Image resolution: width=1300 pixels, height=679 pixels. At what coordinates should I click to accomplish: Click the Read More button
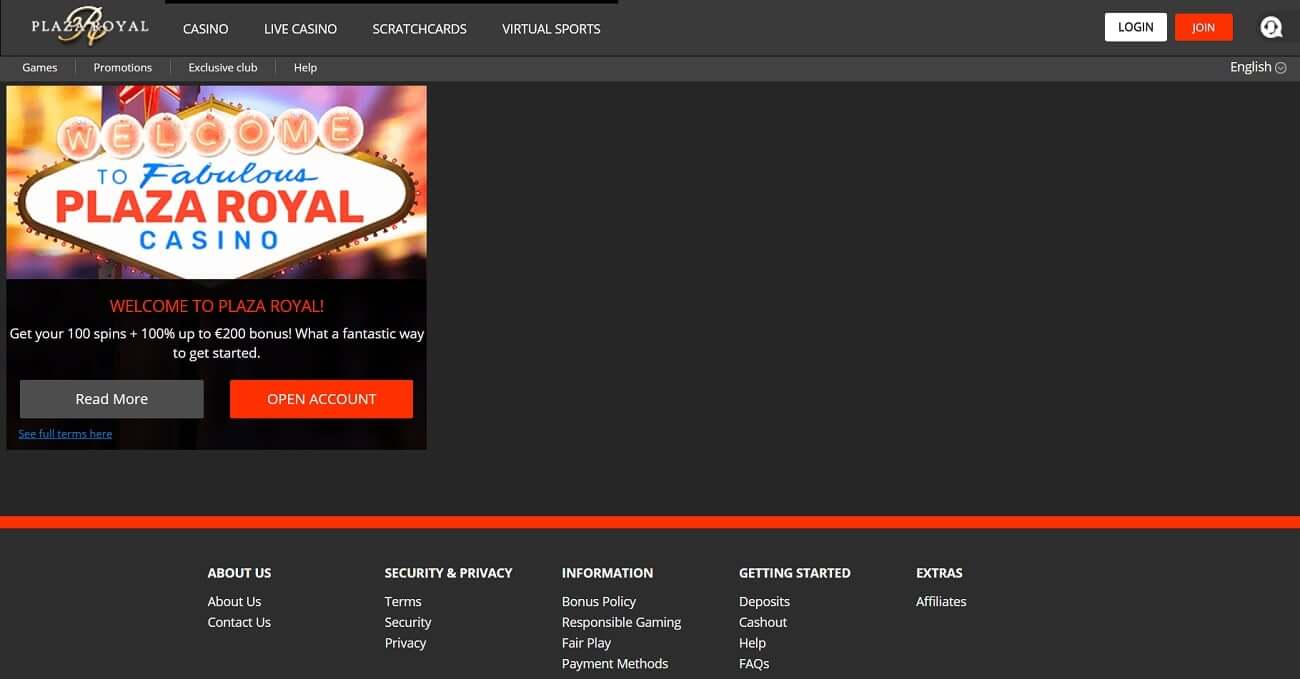[112, 399]
